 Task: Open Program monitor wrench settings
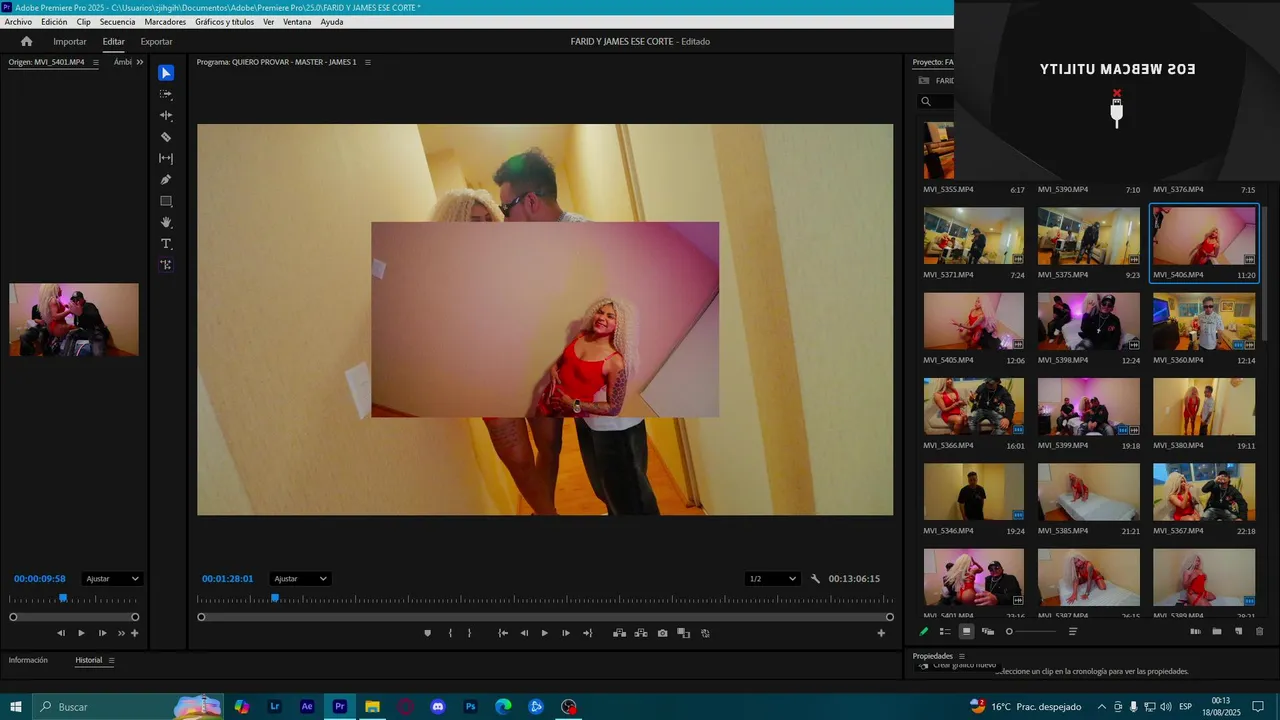coord(815,579)
